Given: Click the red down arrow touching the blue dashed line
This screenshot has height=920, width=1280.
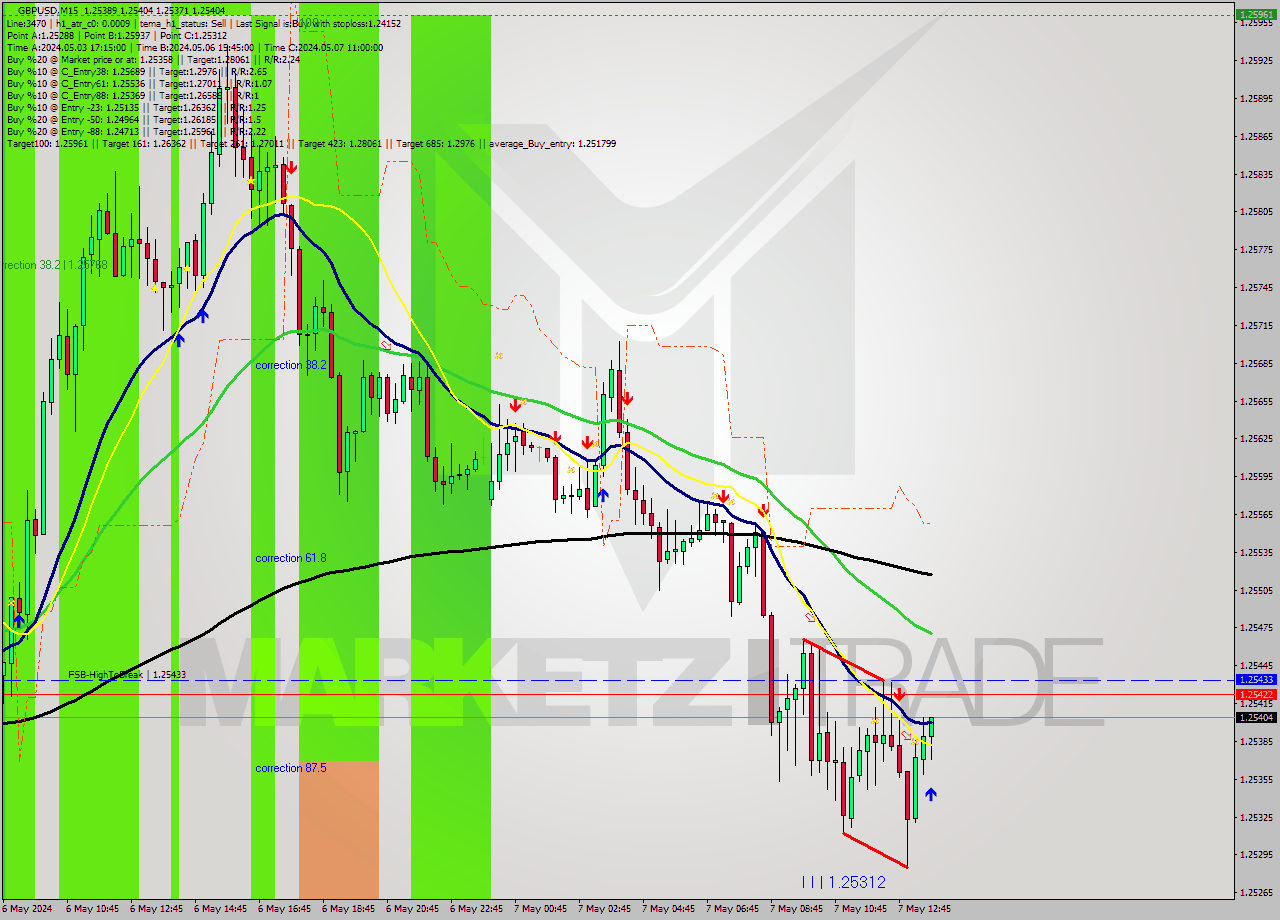Looking at the screenshot, I should (899, 693).
